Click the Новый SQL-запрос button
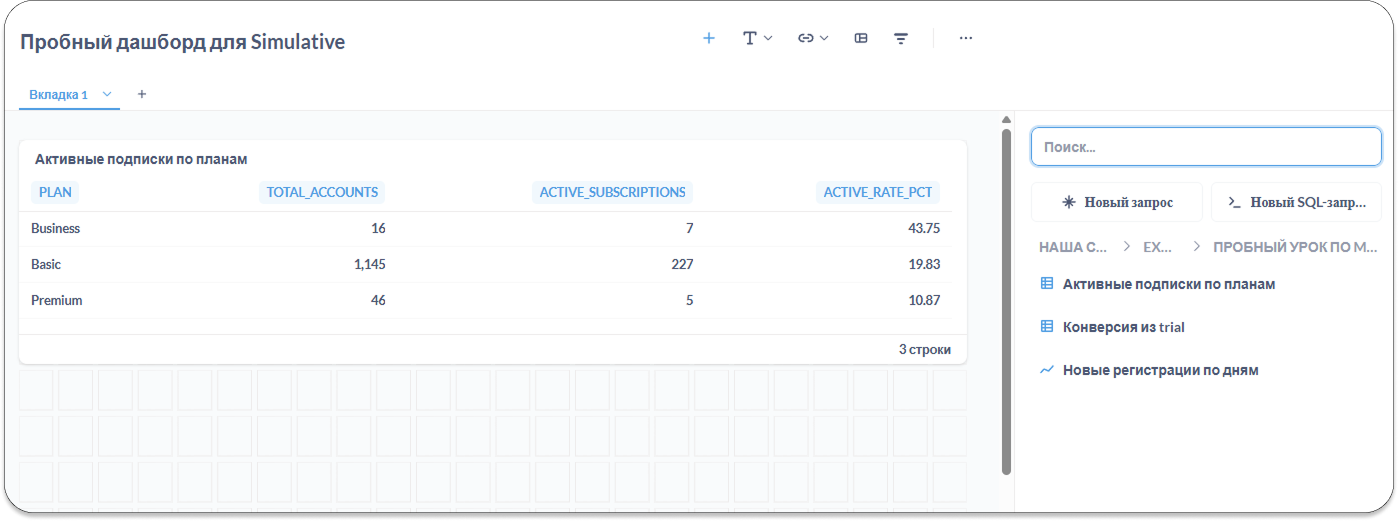Image resolution: width=1398 pixels, height=521 pixels. [x=1295, y=202]
